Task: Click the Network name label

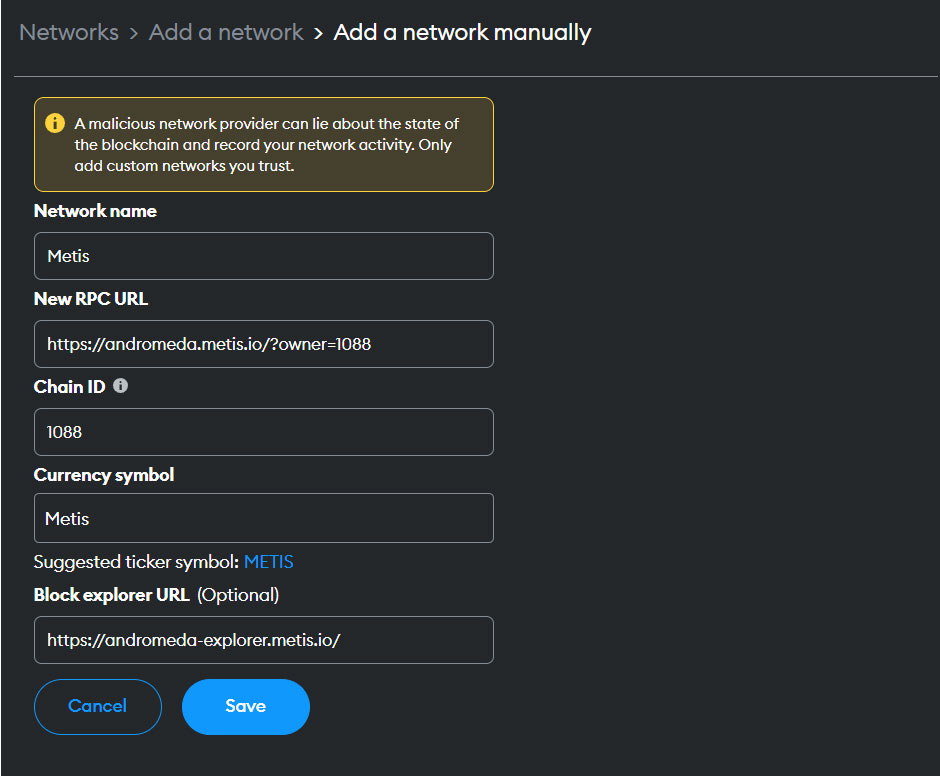Action: pyautogui.click(x=95, y=211)
